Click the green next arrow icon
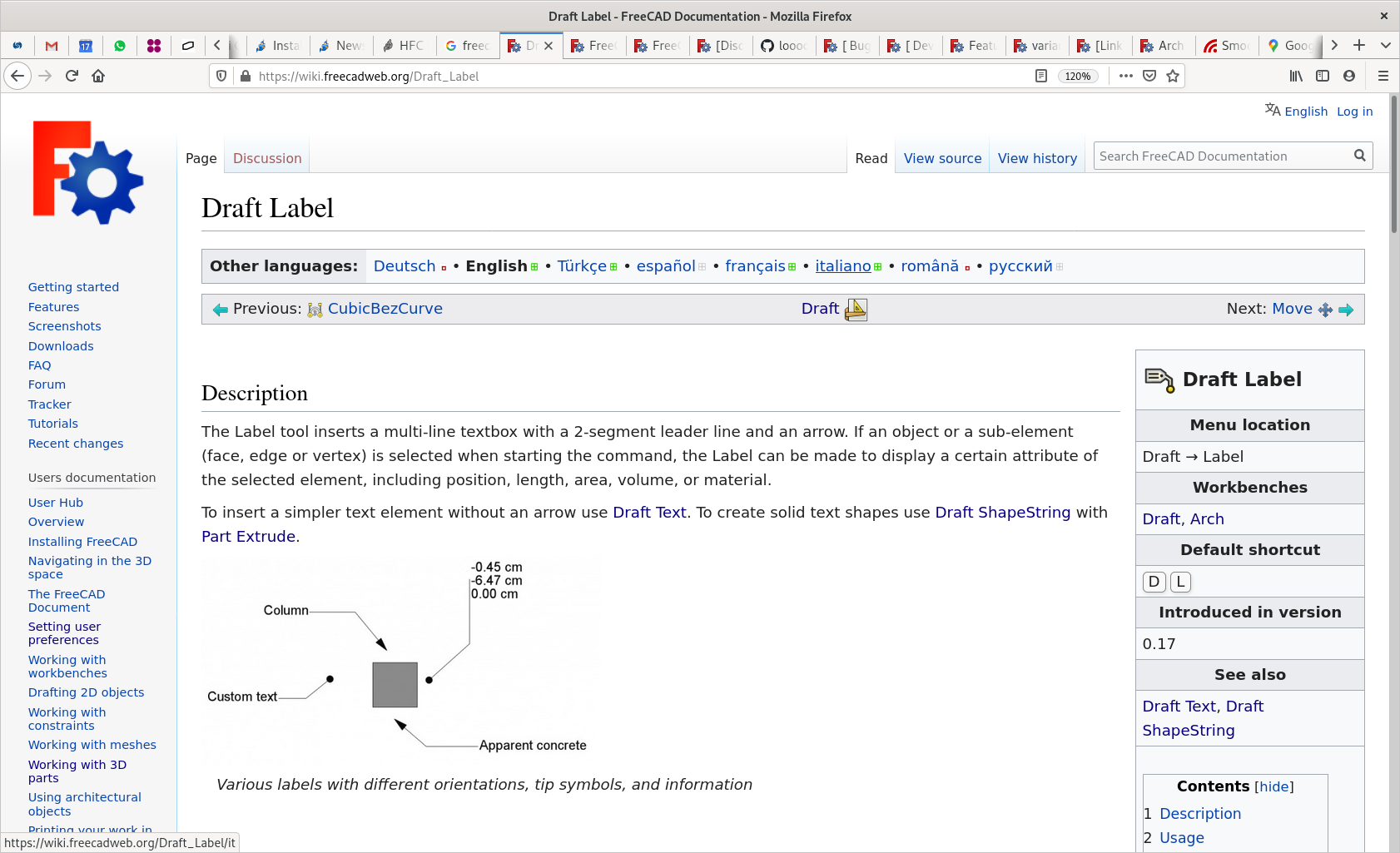 point(1346,309)
